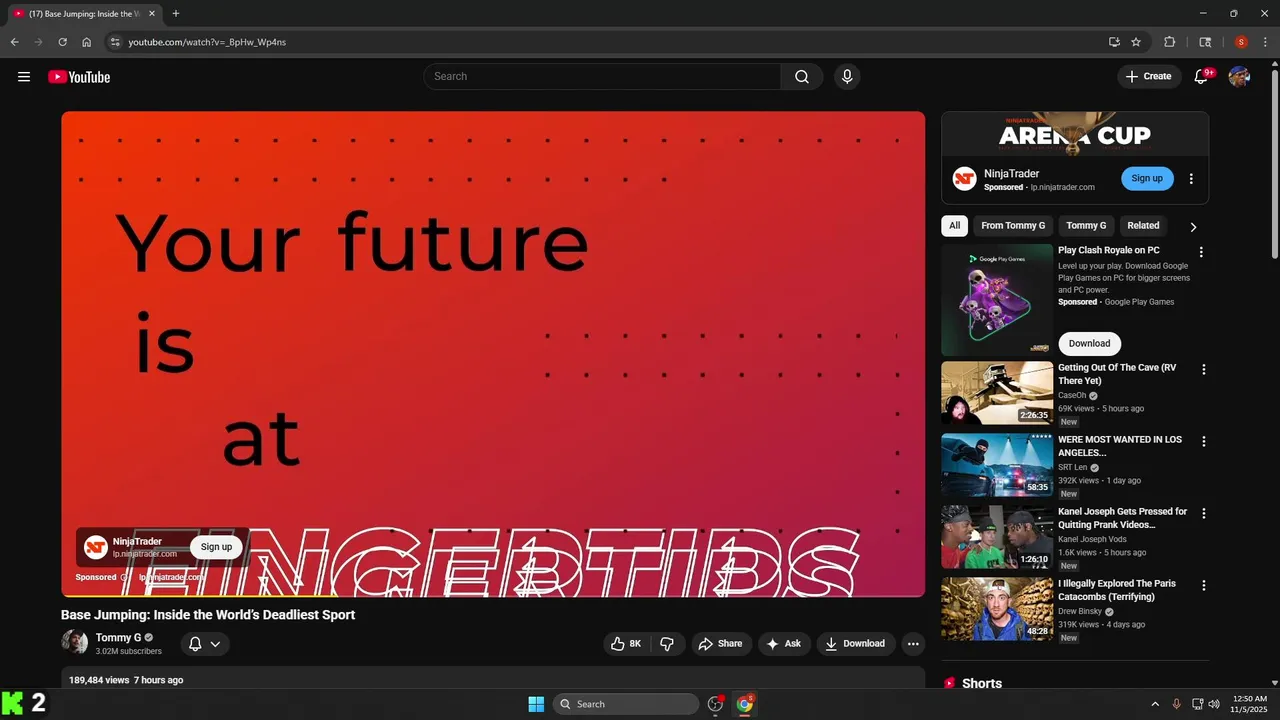Screen dimensions: 1280x720
Task: Open the account avatar menu
Action: 1239,77
